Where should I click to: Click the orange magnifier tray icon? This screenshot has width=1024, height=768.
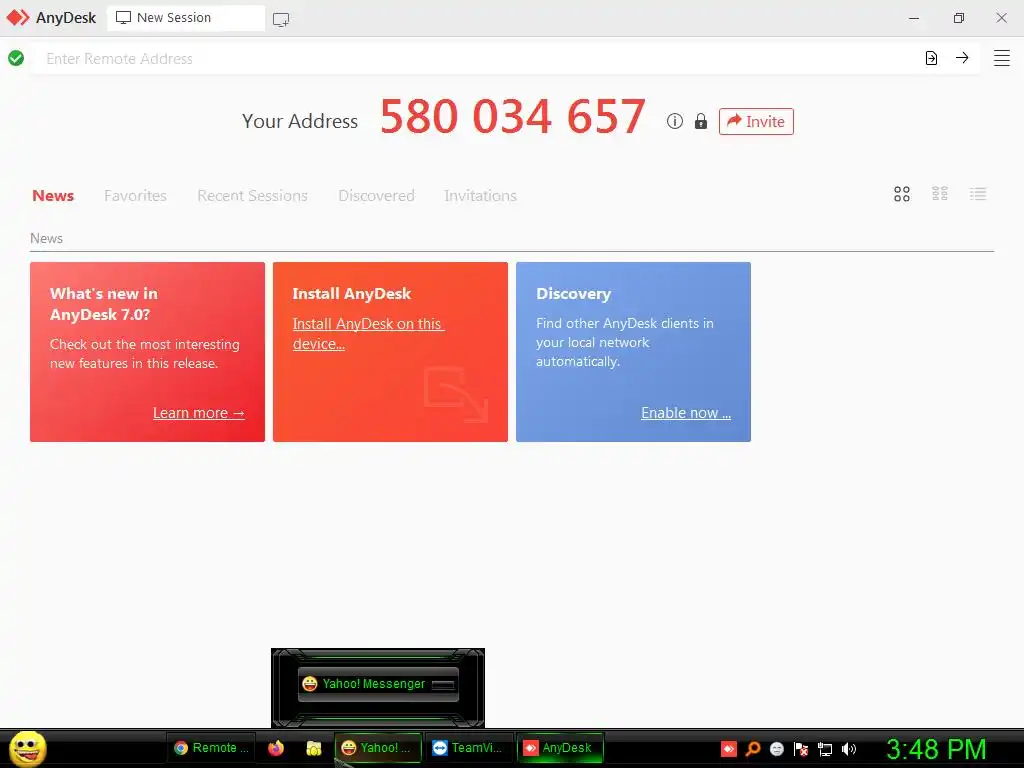(753, 749)
